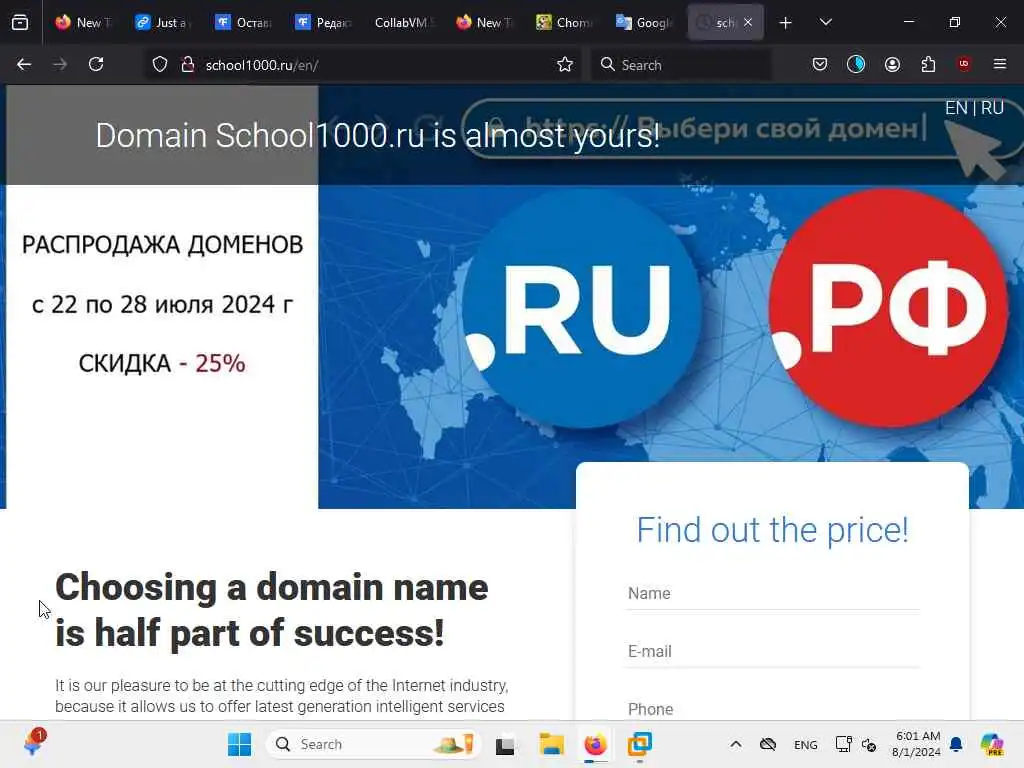
Task: Select the second New Tab with Firefox icon
Action: (x=484, y=23)
